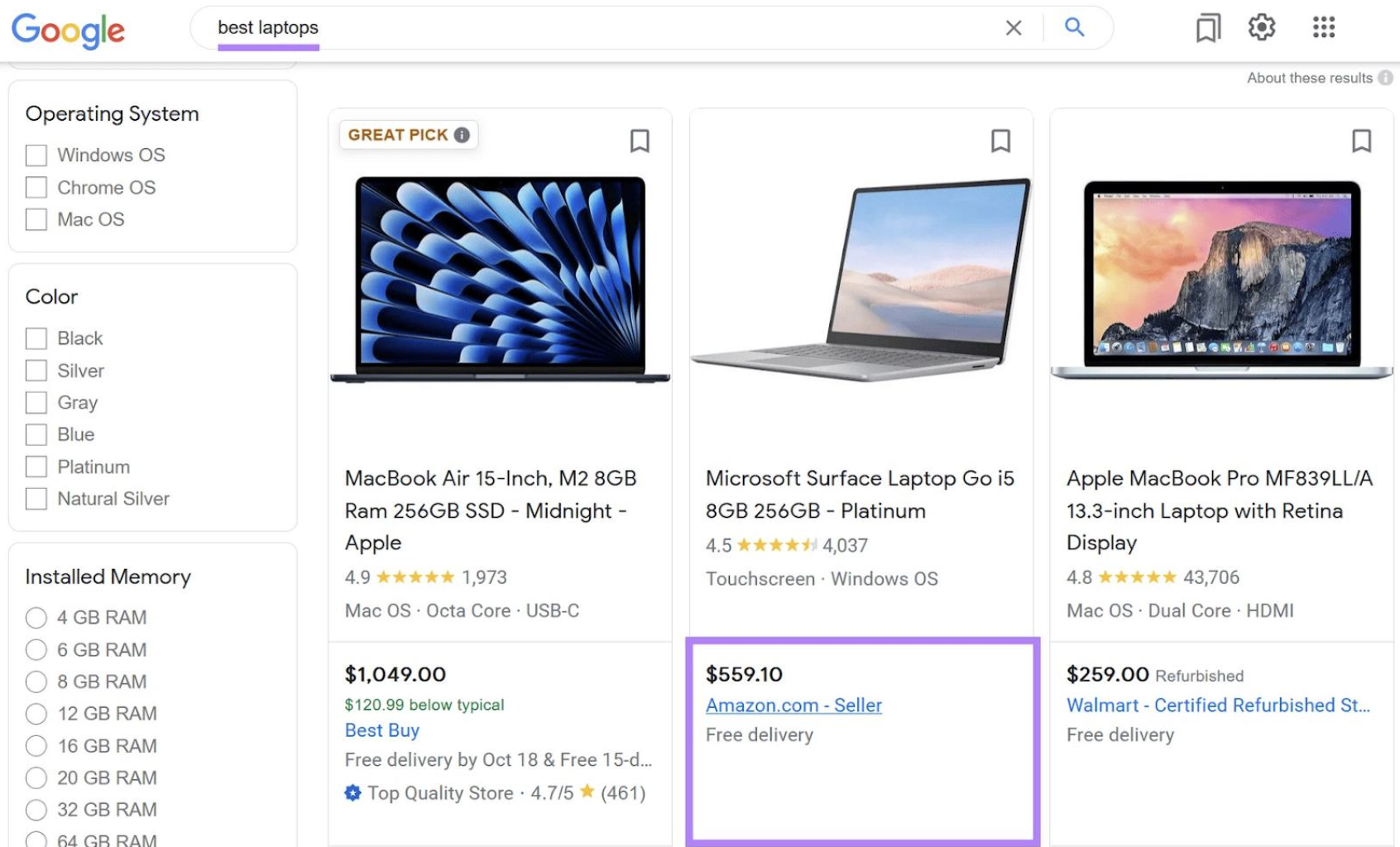Viewport: 1400px width, 847px height.
Task: Click the About these results info icon
Action: click(x=1385, y=78)
